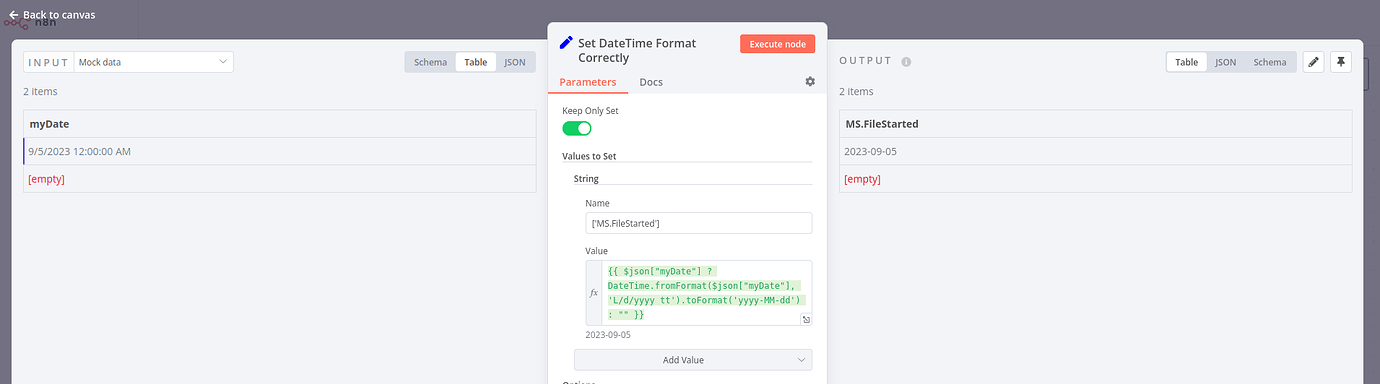Click the Execute node button
This screenshot has width=1380, height=384.
778,44
